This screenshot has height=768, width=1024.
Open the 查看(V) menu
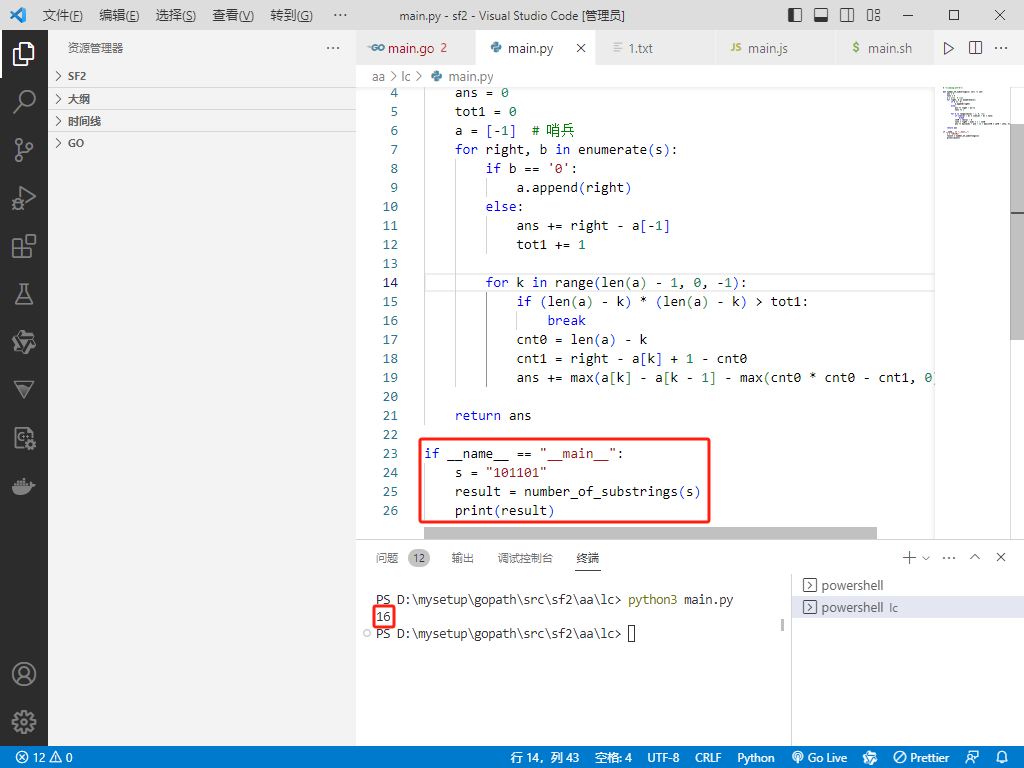pos(233,15)
